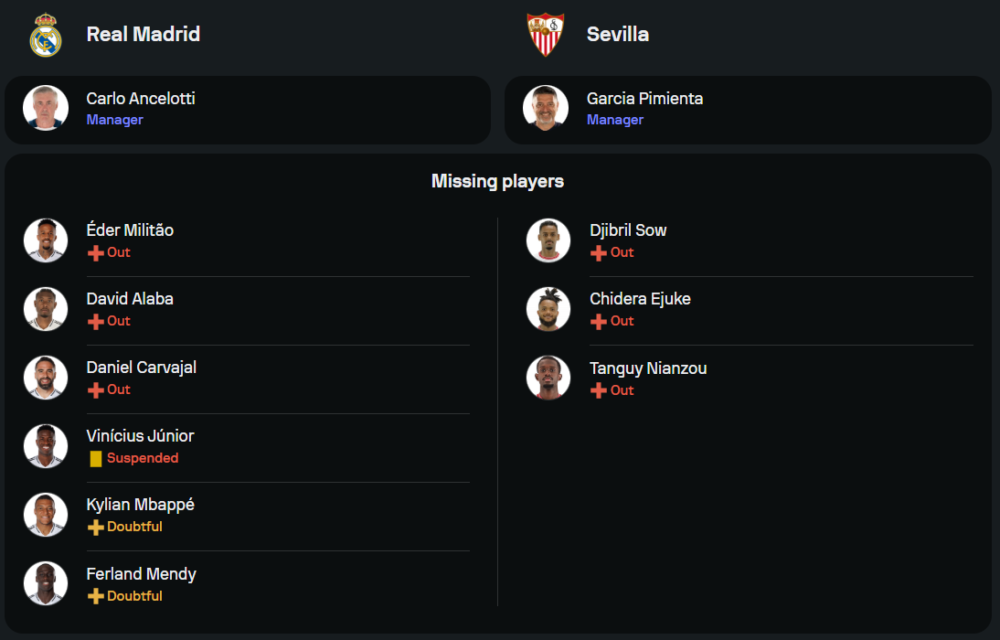This screenshot has height=640, width=1000.
Task: Open Garcia Pimienta's manager photo
Action: click(x=546, y=108)
